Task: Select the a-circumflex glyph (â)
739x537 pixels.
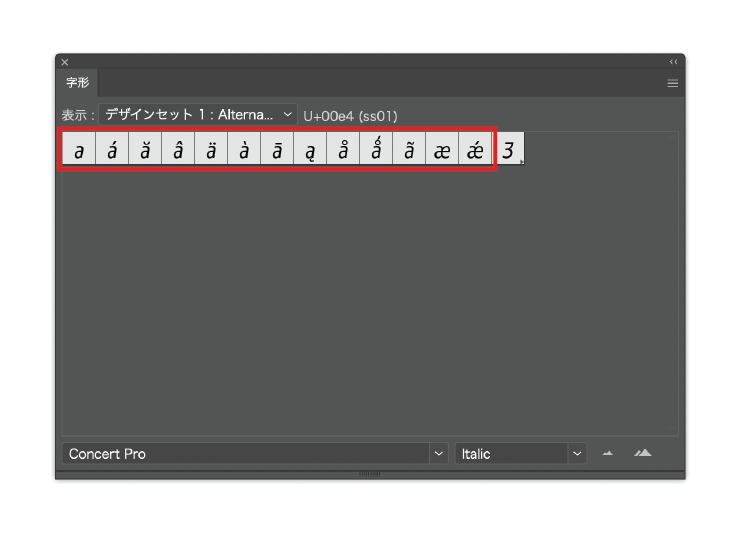Action: click(x=178, y=151)
